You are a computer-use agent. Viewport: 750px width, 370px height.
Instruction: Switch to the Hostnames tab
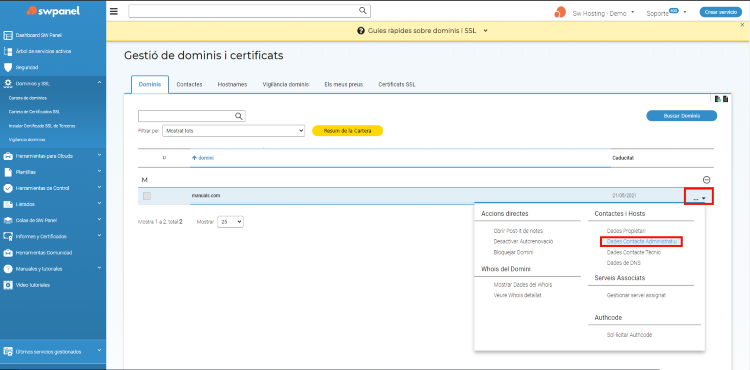(x=232, y=84)
